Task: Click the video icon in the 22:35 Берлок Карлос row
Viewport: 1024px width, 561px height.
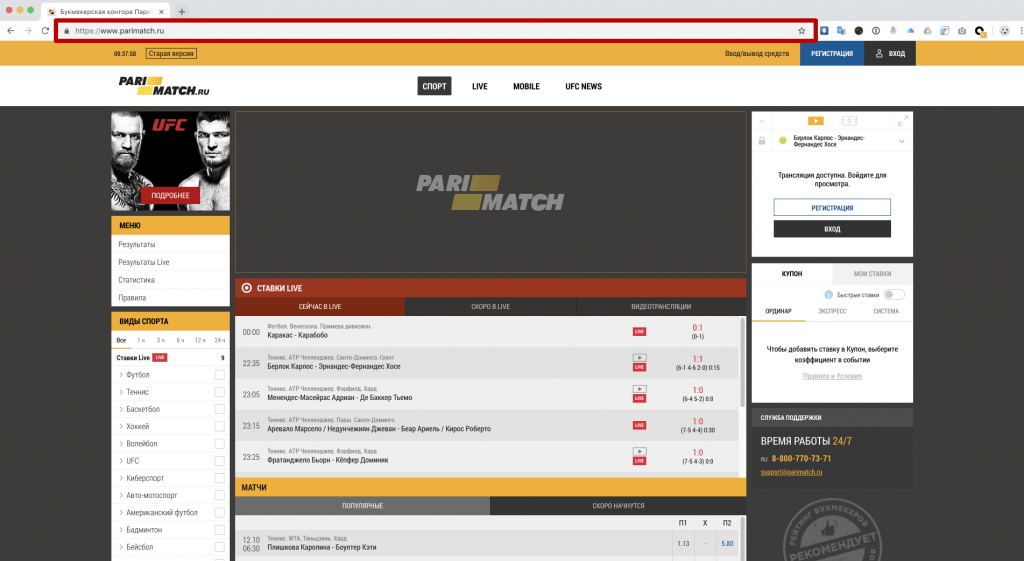Action: 639,358
